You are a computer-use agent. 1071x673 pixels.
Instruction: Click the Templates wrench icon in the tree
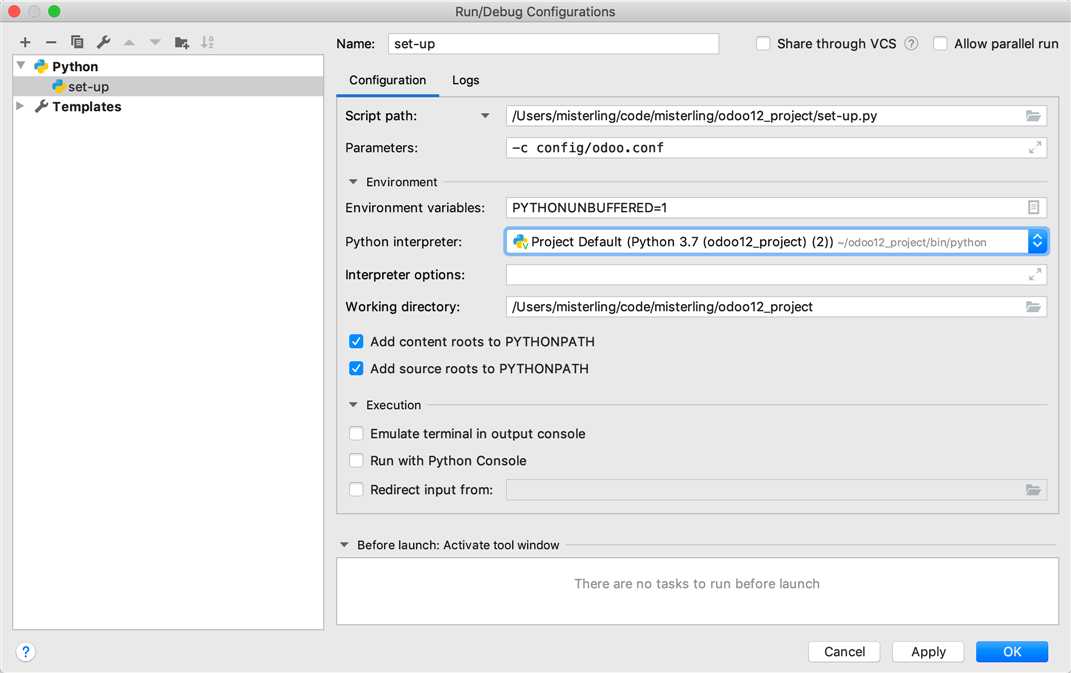pos(42,107)
